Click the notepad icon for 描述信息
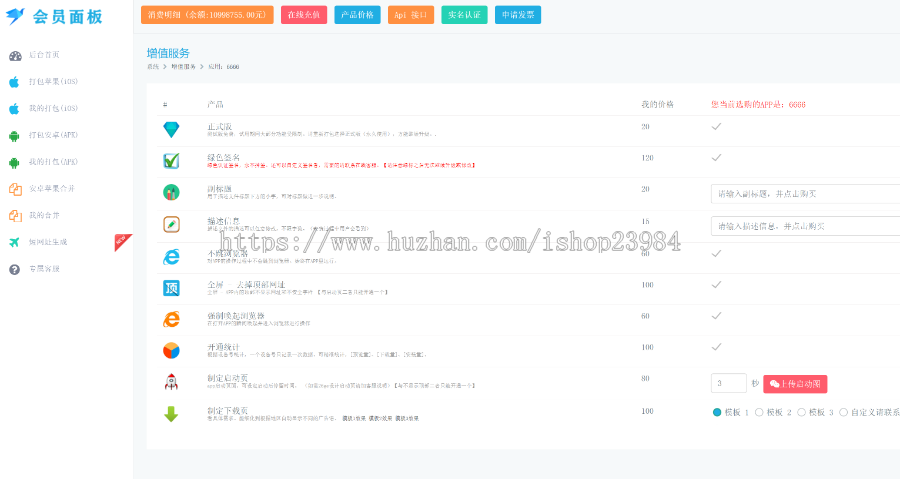The height and width of the screenshot is (479, 900). (171, 224)
